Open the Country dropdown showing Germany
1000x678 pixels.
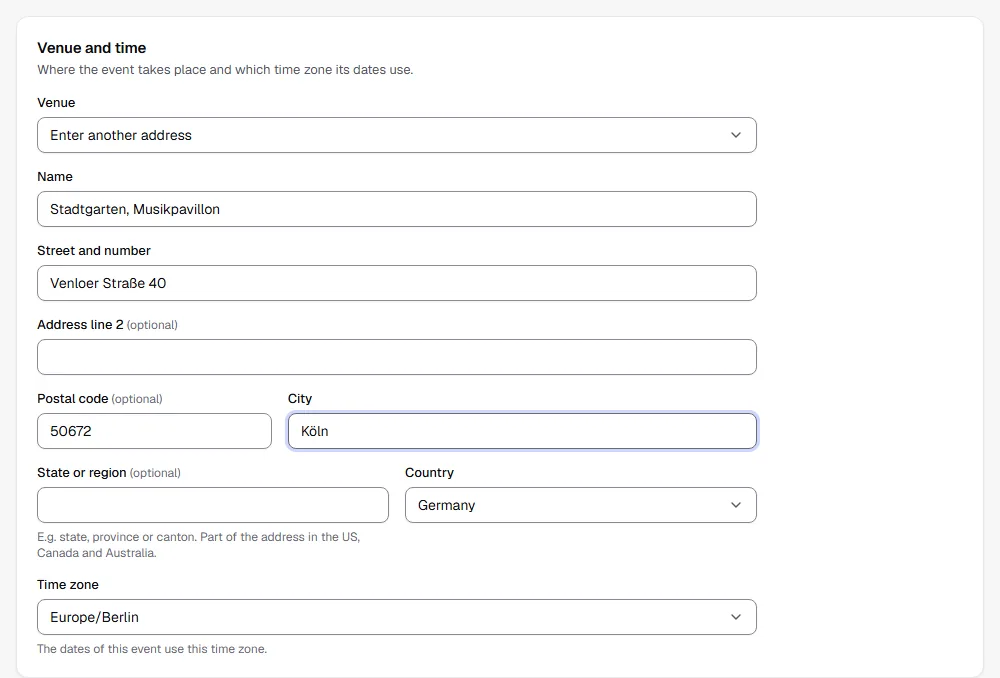tap(581, 505)
